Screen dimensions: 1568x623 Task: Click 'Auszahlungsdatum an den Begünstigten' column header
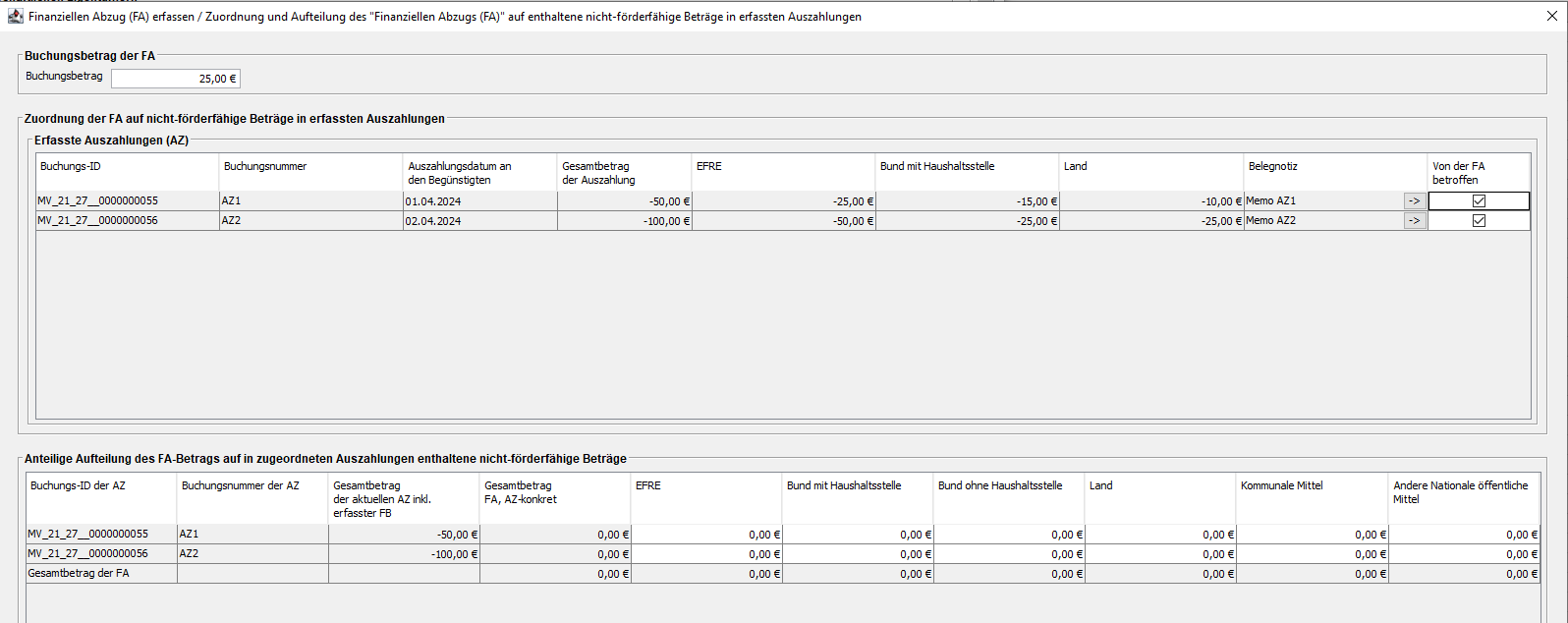(479, 172)
